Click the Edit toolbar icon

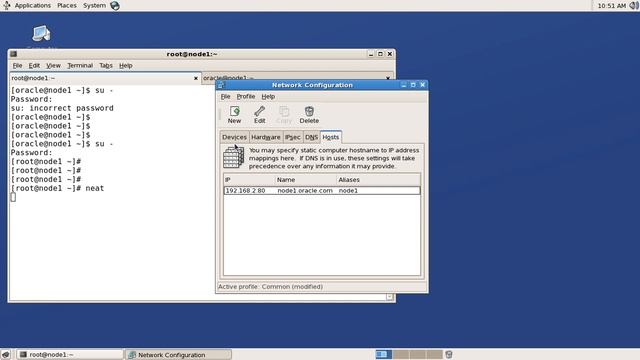[260, 115]
